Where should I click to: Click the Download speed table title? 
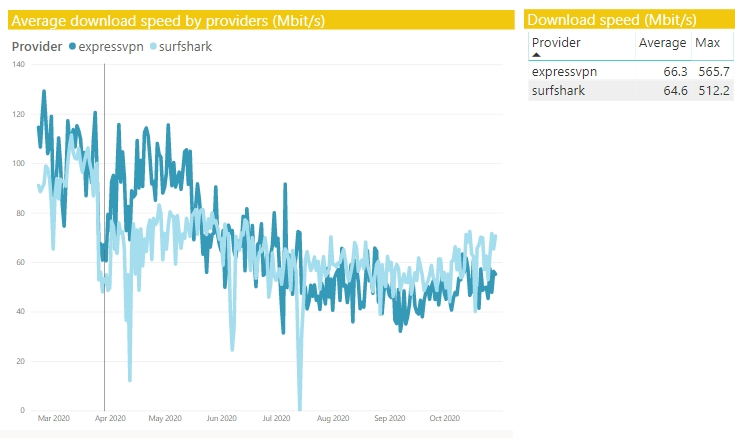[612, 20]
